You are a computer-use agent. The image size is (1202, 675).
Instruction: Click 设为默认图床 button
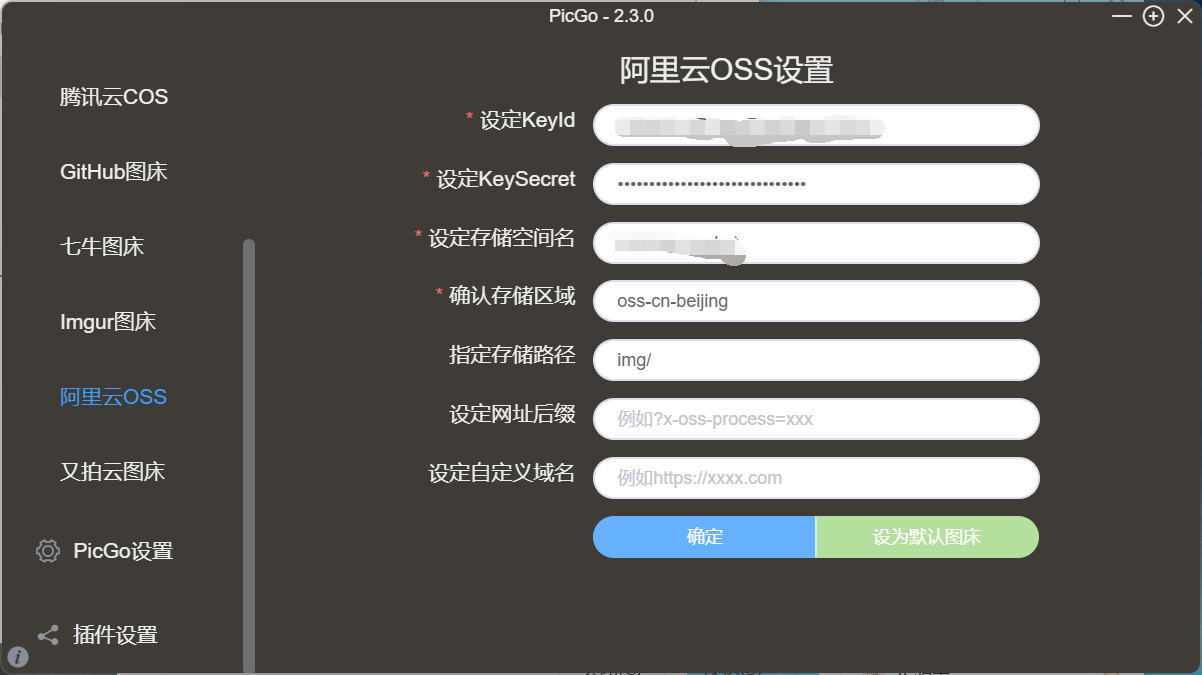tap(927, 537)
